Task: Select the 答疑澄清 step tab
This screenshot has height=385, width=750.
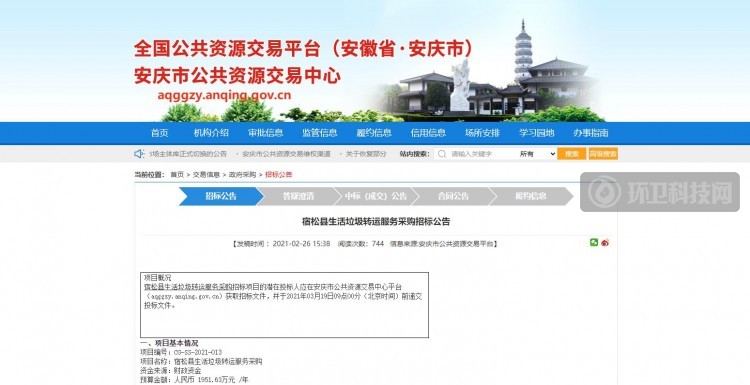Action: [298, 197]
